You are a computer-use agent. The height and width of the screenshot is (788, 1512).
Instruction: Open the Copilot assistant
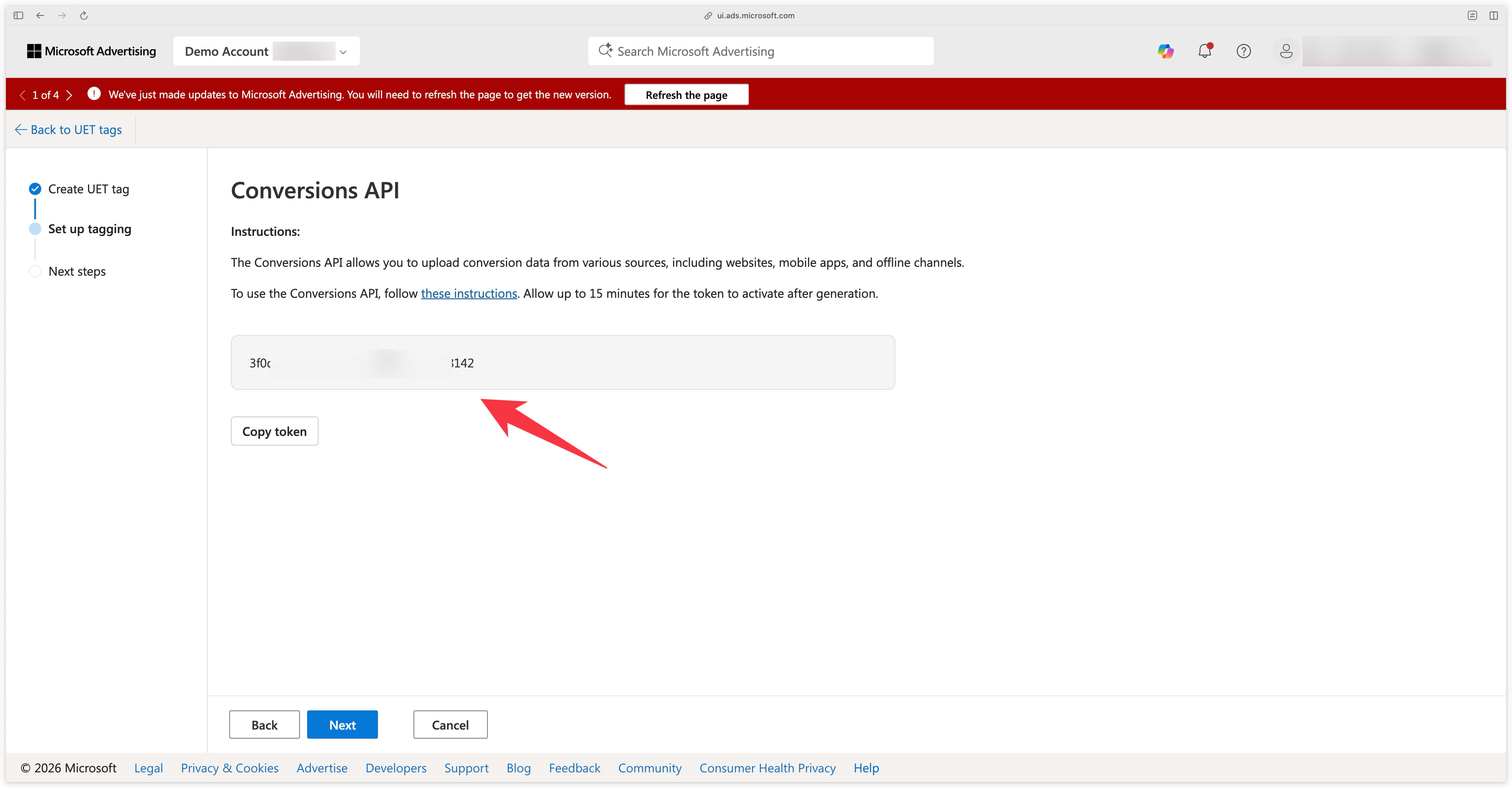point(1166,51)
